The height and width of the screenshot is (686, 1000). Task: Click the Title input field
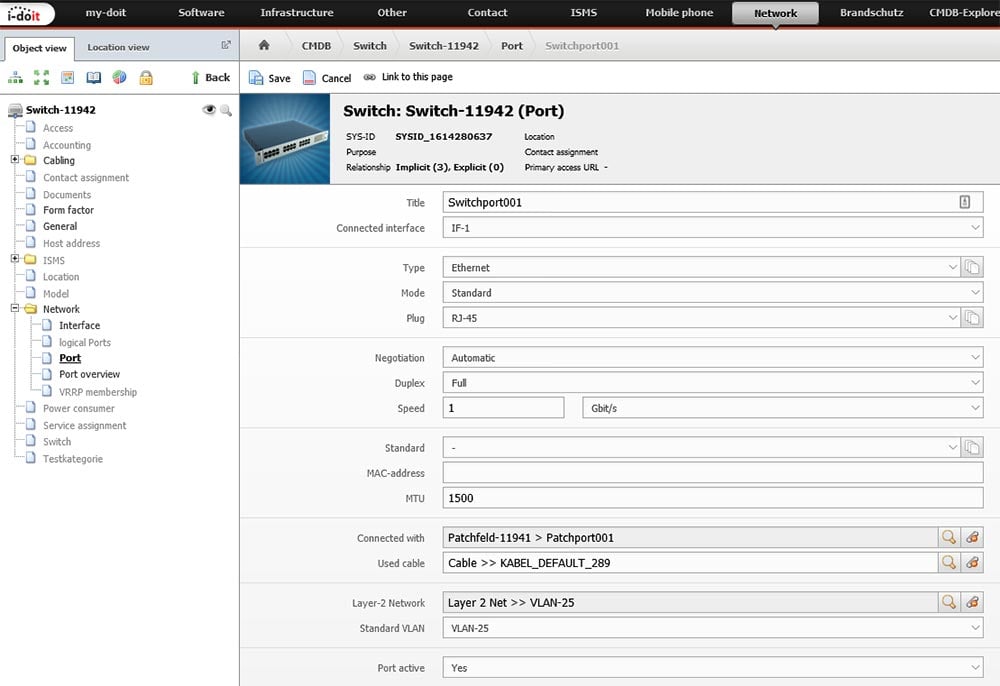tap(712, 202)
